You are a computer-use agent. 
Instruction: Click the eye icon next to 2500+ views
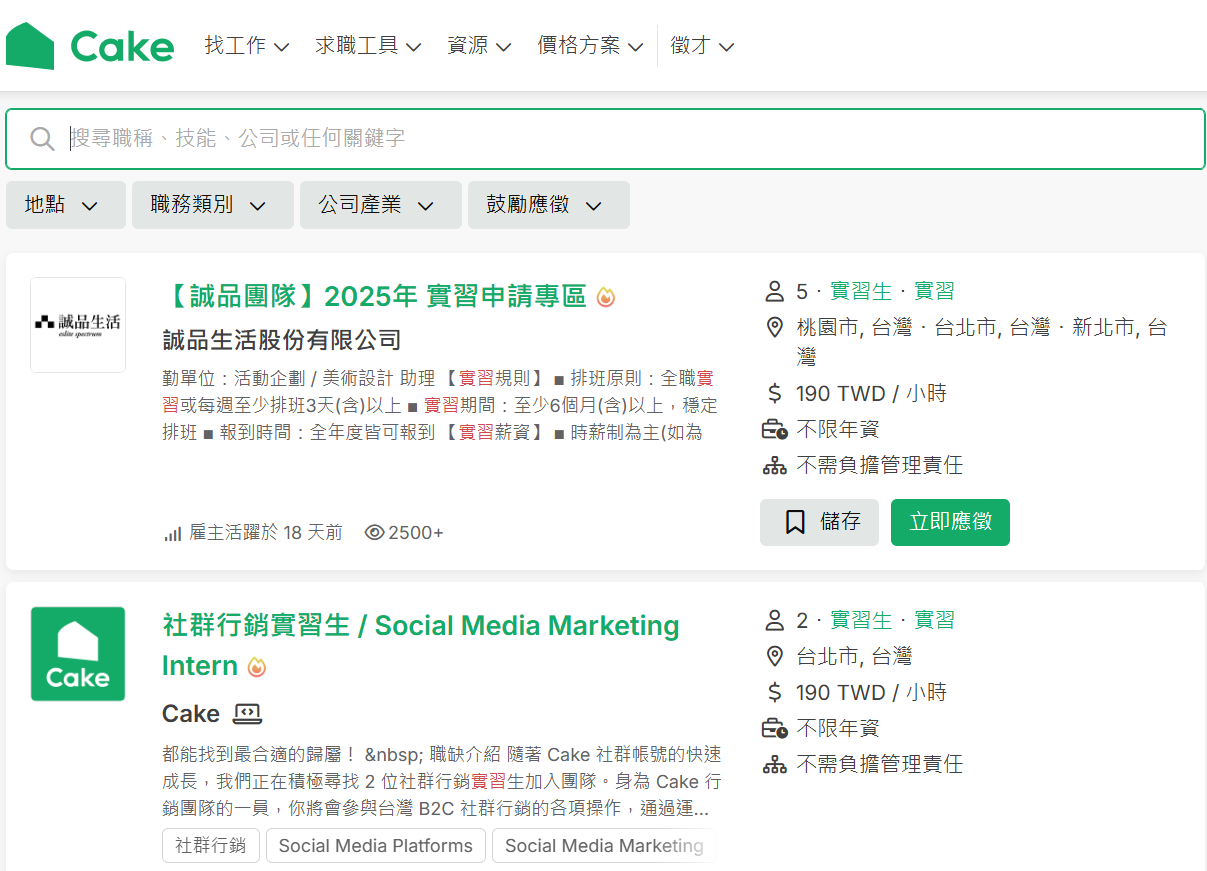(x=375, y=532)
